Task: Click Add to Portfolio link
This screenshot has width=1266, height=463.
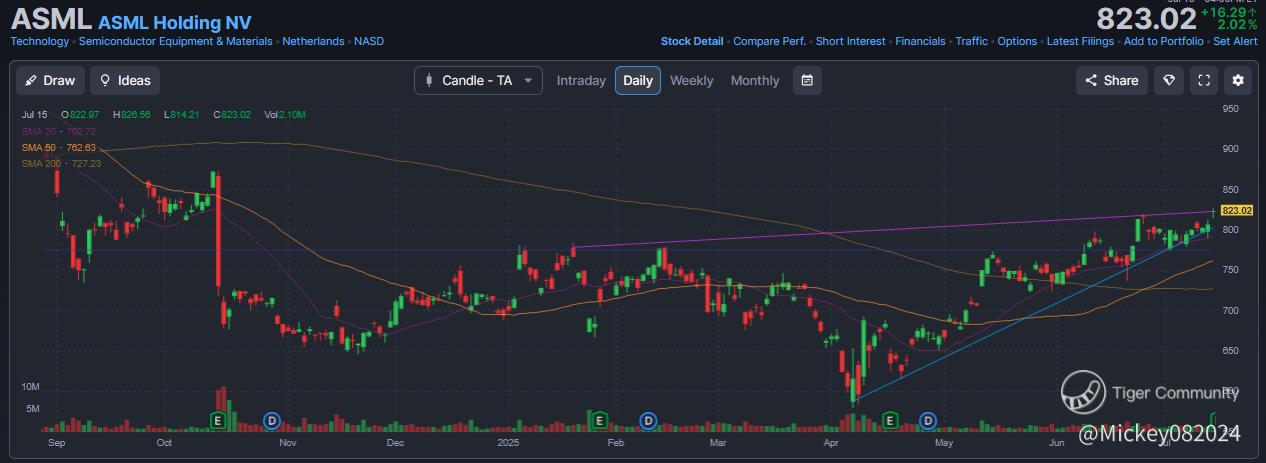Action: pos(1164,42)
